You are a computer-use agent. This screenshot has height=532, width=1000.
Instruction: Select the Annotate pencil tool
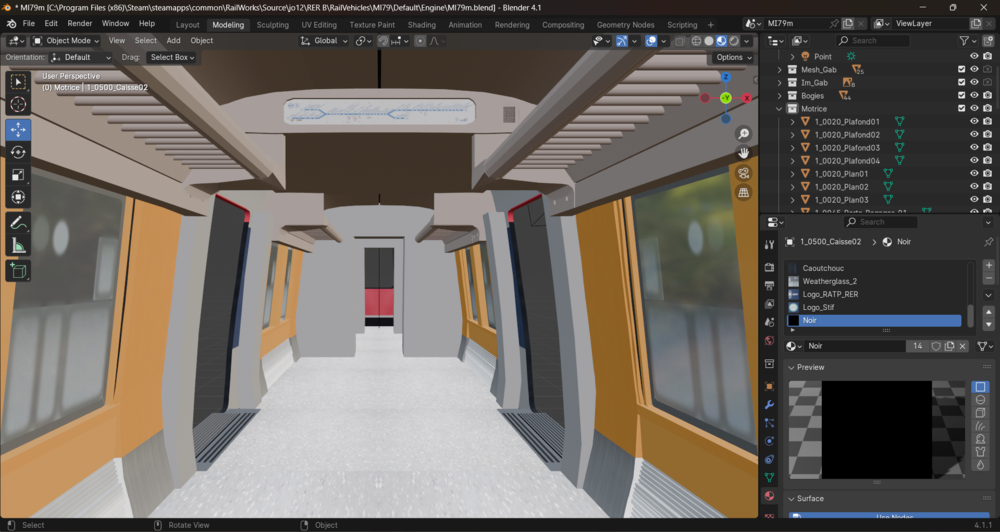tap(18, 223)
